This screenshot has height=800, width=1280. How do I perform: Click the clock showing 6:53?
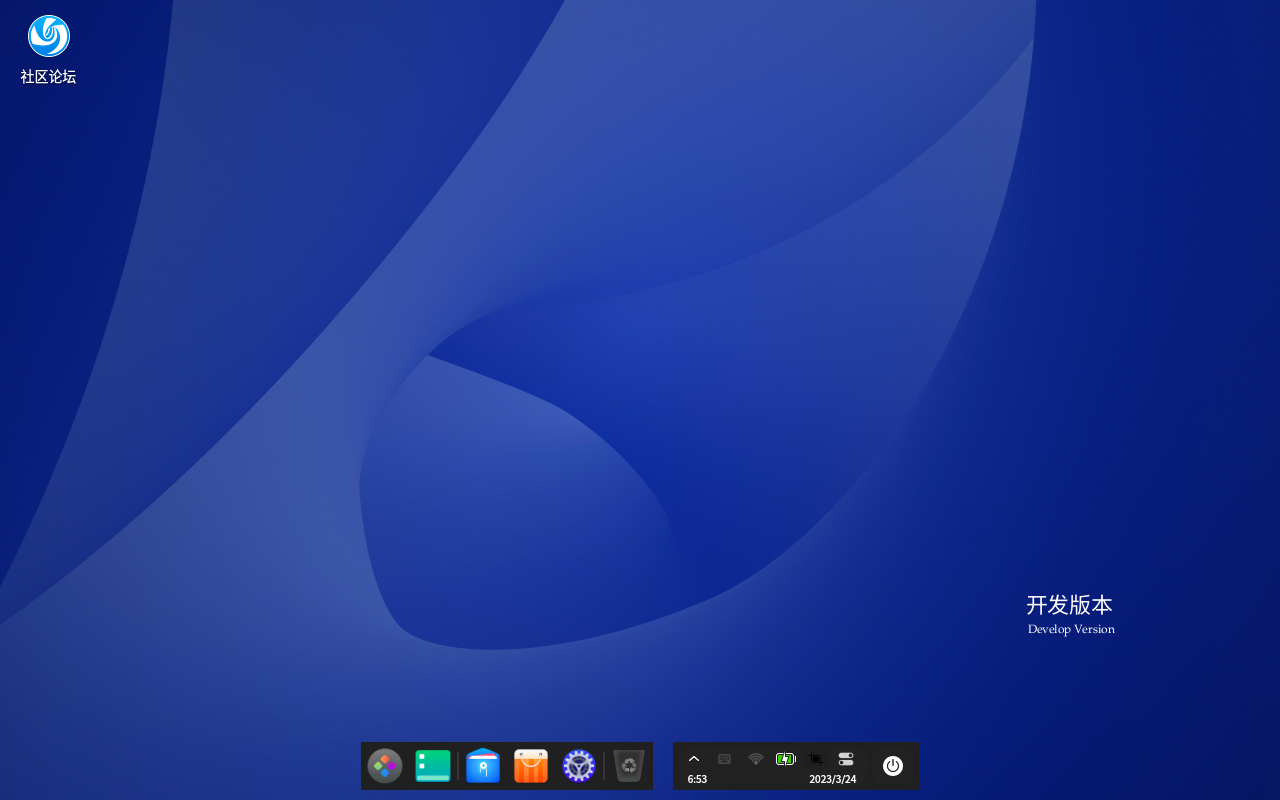(x=697, y=779)
